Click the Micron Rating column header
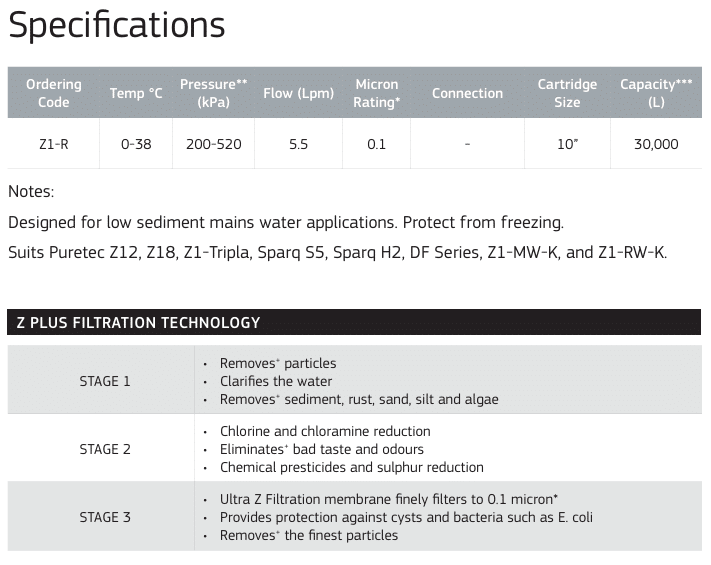Viewport: 711px width, 565px height. (x=377, y=93)
